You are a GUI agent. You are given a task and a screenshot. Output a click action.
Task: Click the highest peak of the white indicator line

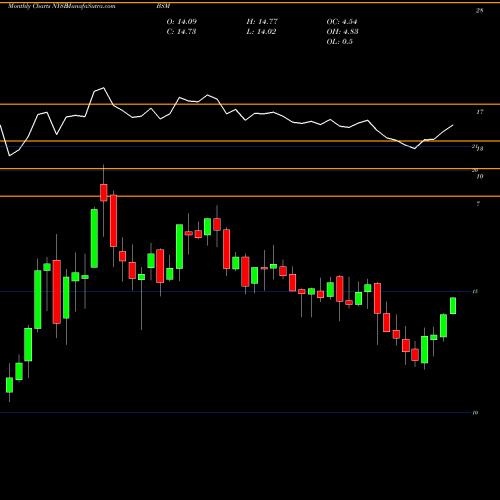coord(103,88)
